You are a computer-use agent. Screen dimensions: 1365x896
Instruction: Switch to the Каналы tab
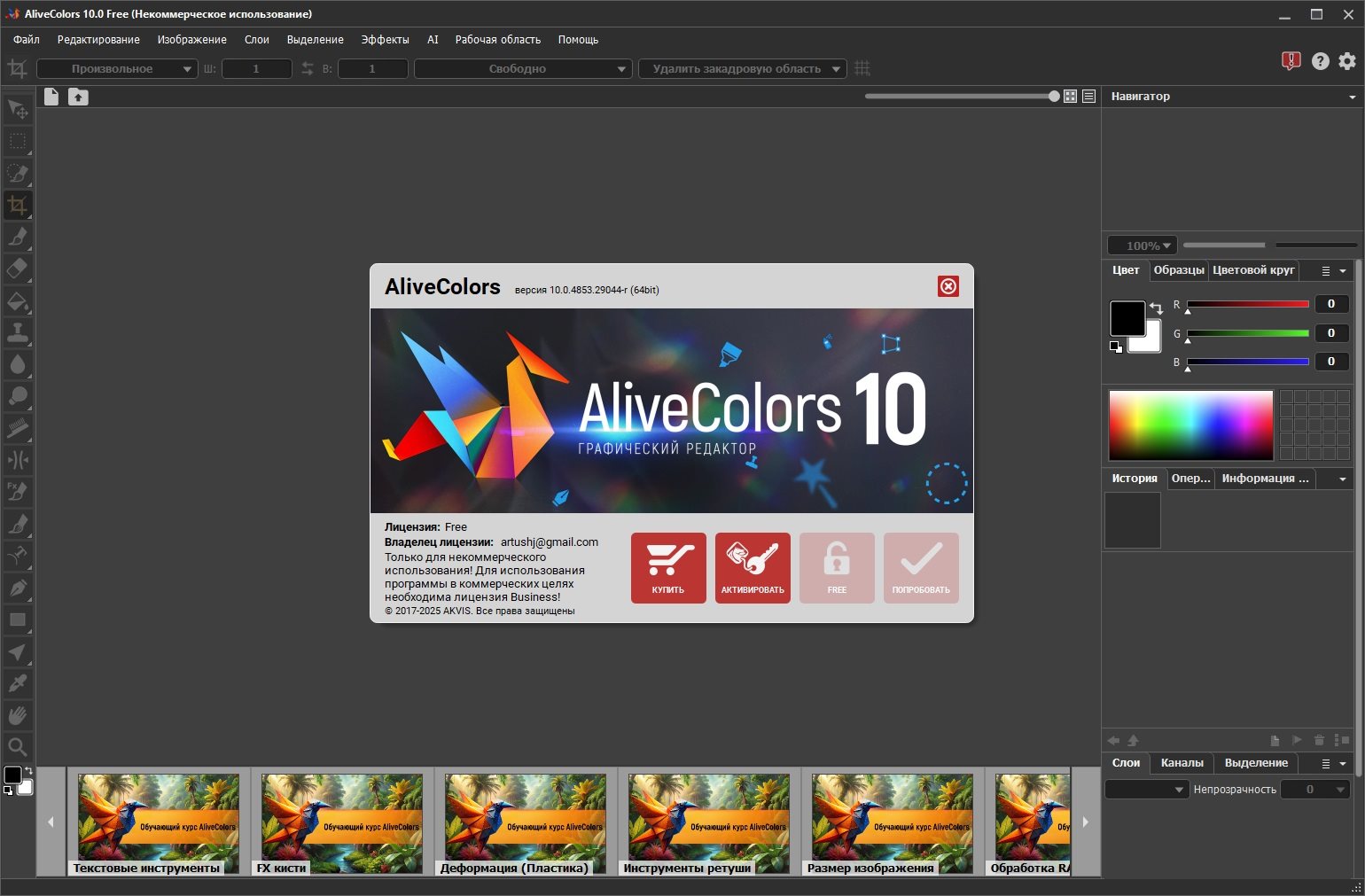tap(1182, 762)
